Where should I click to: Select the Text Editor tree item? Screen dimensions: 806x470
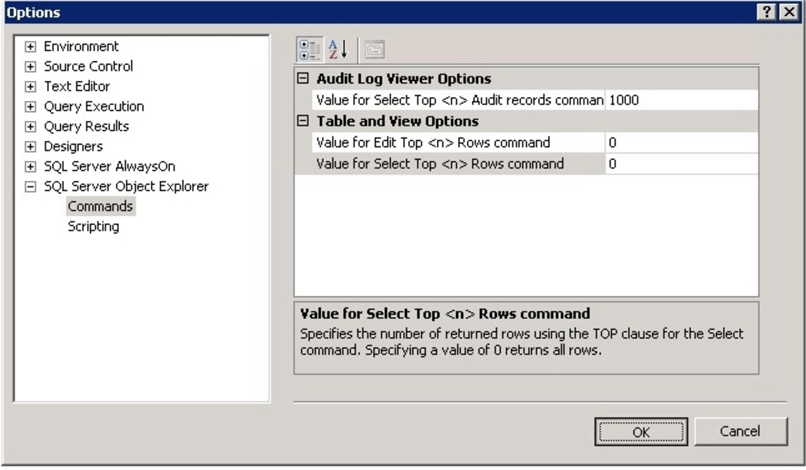pyautogui.click(x=77, y=86)
